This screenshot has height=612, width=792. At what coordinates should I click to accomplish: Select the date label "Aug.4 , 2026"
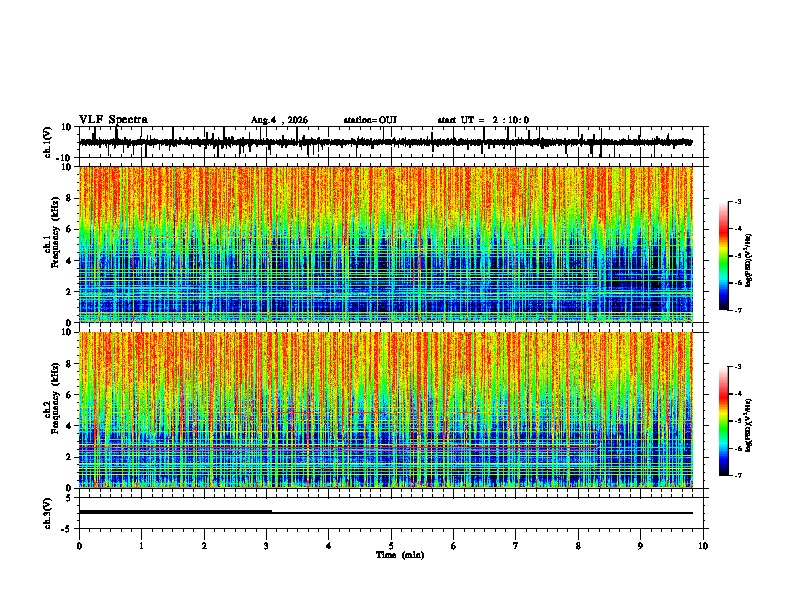(279, 120)
